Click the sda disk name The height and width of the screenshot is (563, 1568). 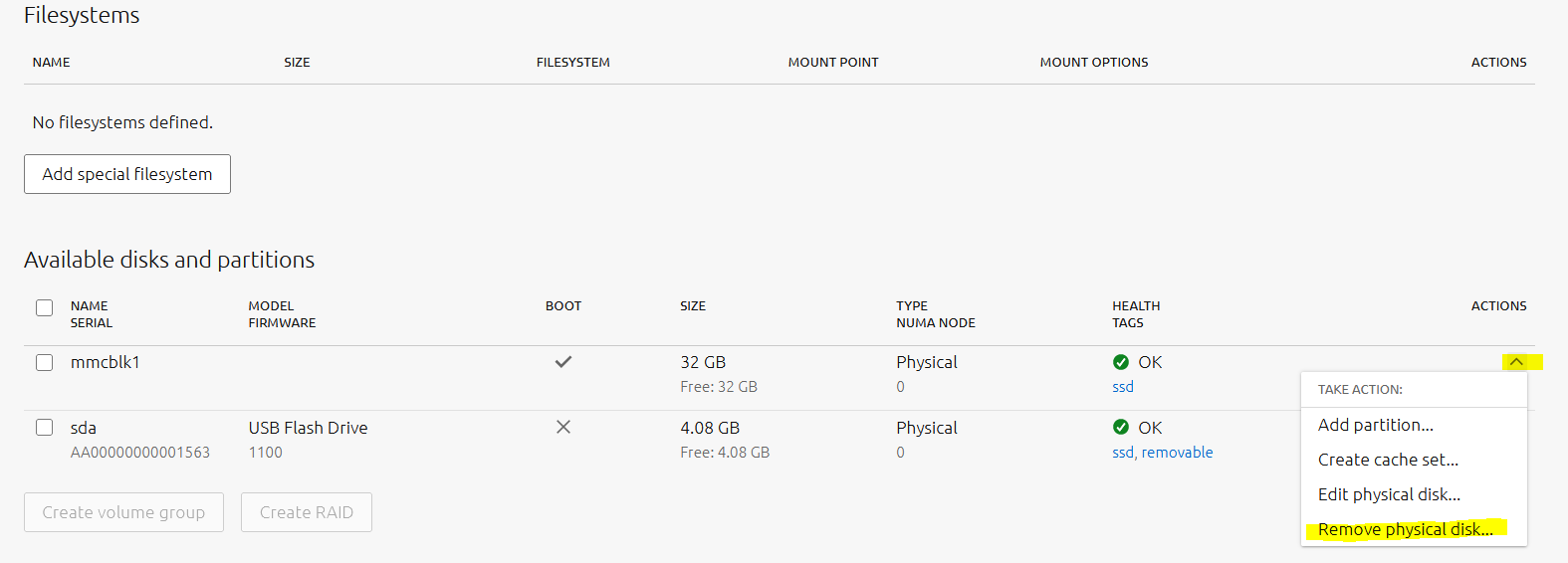[84, 428]
